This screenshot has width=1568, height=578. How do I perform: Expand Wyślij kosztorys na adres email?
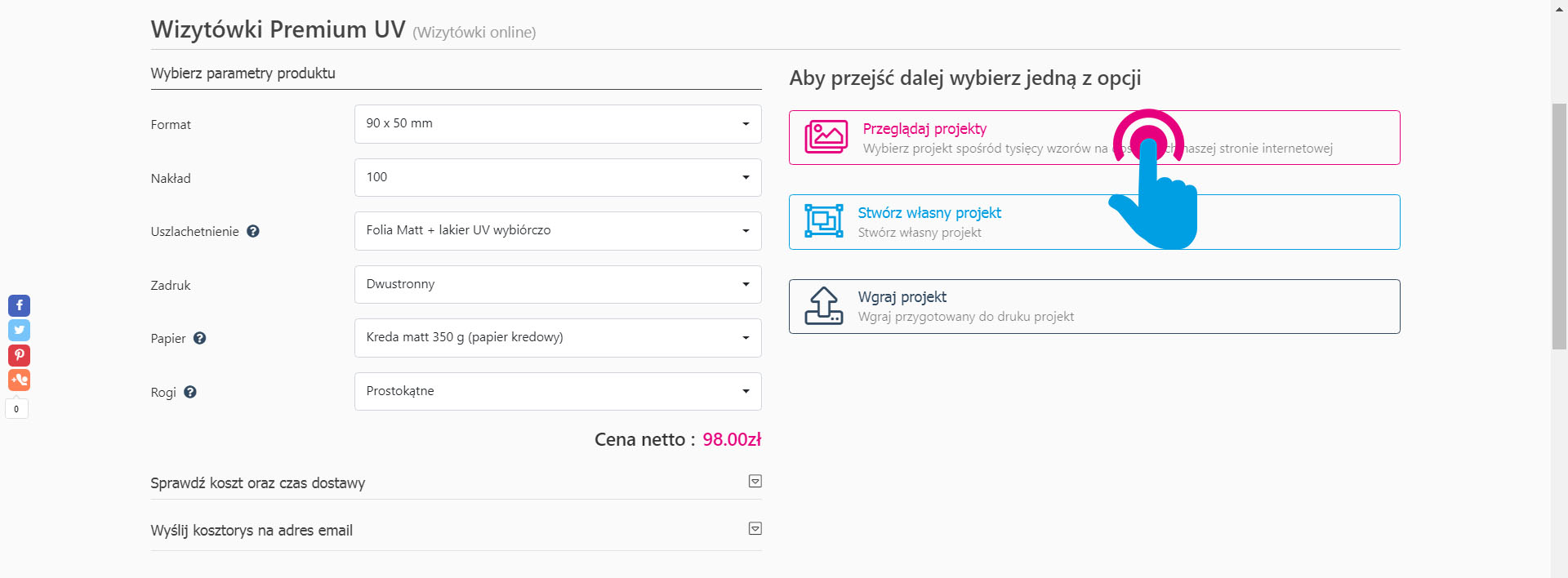coord(755,529)
